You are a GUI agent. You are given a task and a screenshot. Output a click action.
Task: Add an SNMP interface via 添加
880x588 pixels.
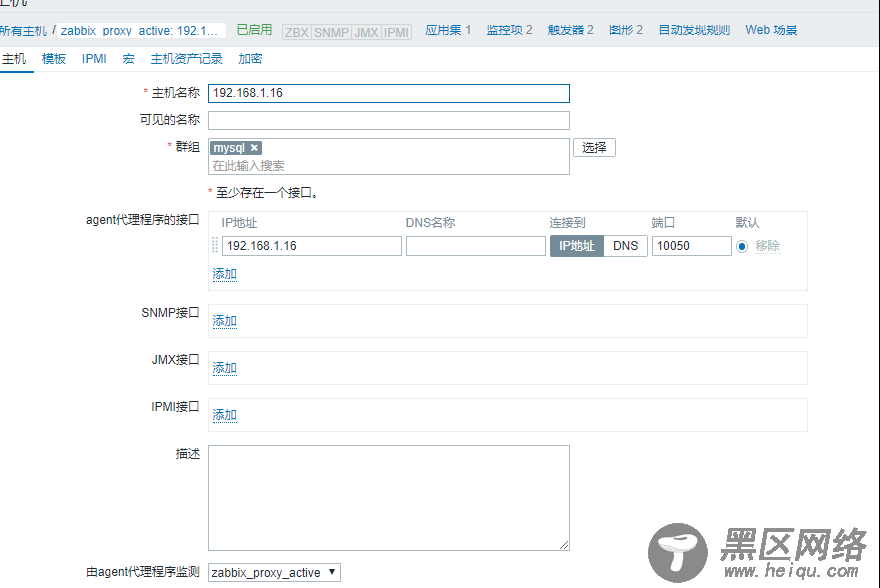224,321
